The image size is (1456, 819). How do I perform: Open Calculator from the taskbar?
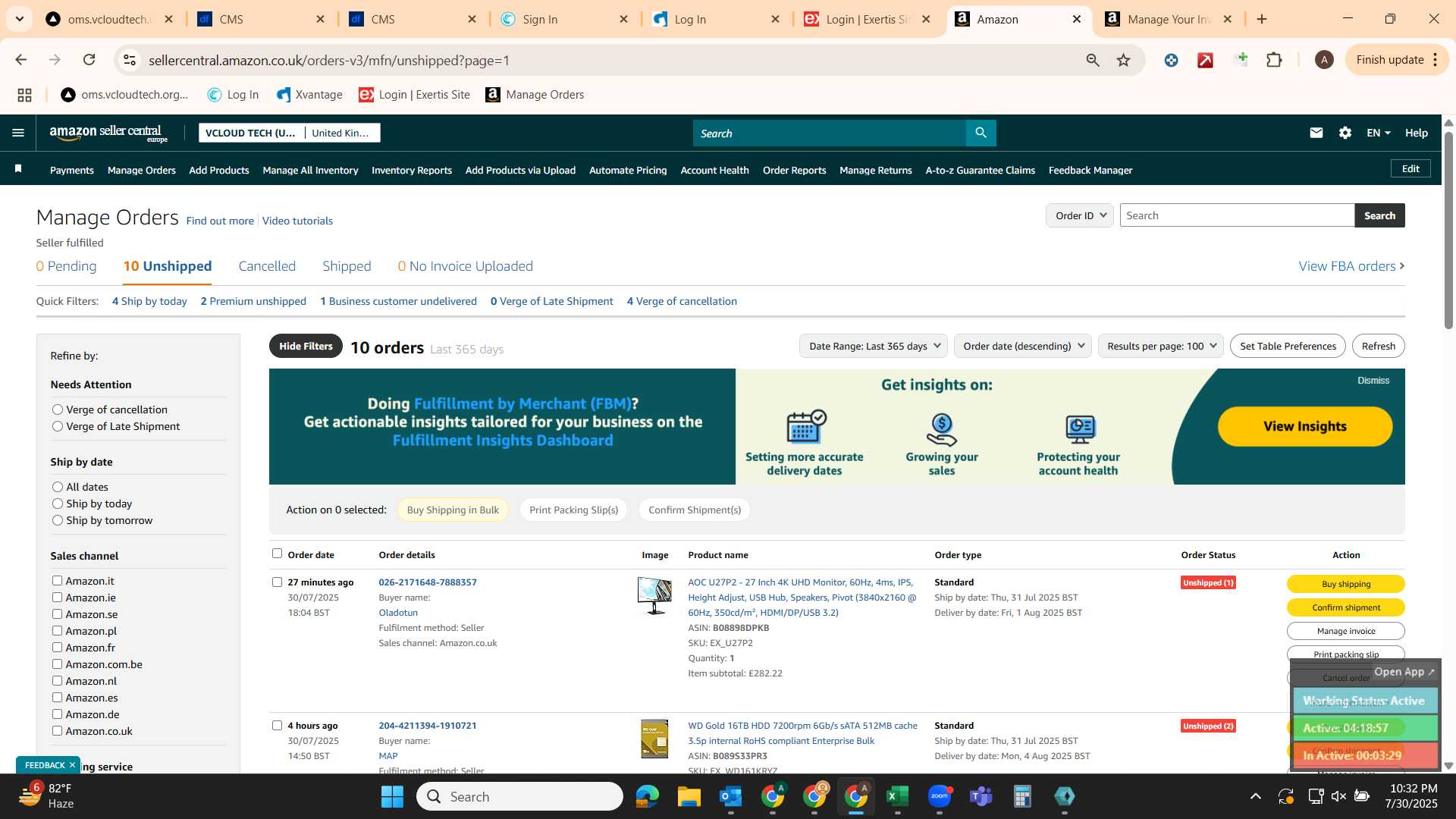1022,796
